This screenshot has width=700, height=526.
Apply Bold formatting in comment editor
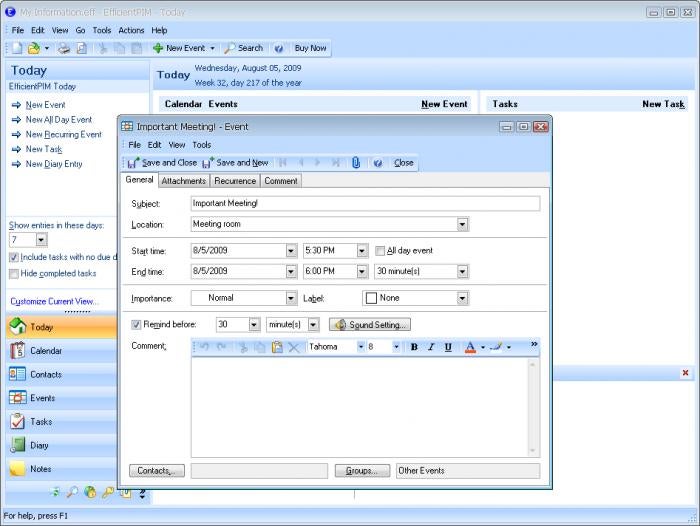(414, 347)
